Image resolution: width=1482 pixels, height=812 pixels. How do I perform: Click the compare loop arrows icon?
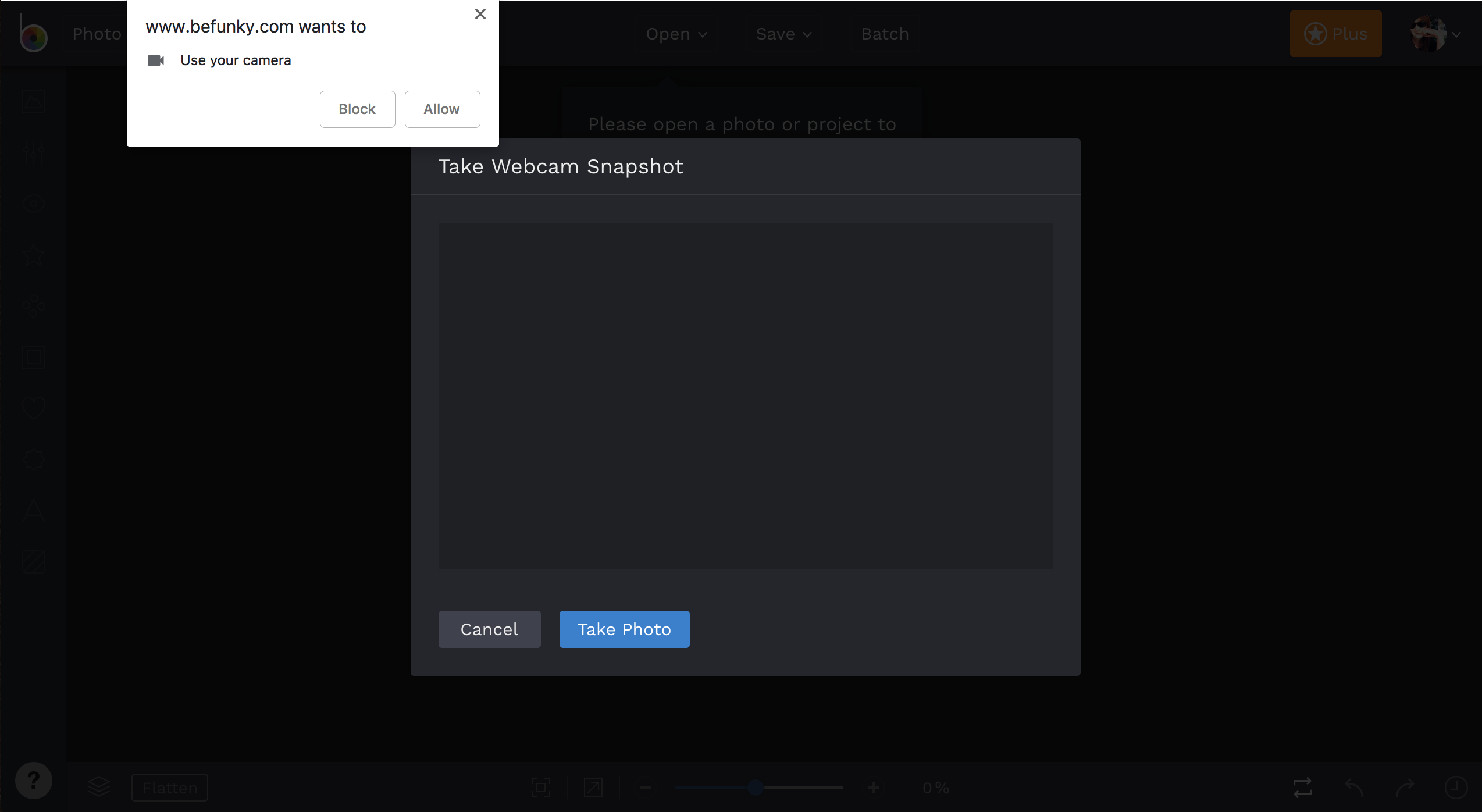pos(1303,788)
